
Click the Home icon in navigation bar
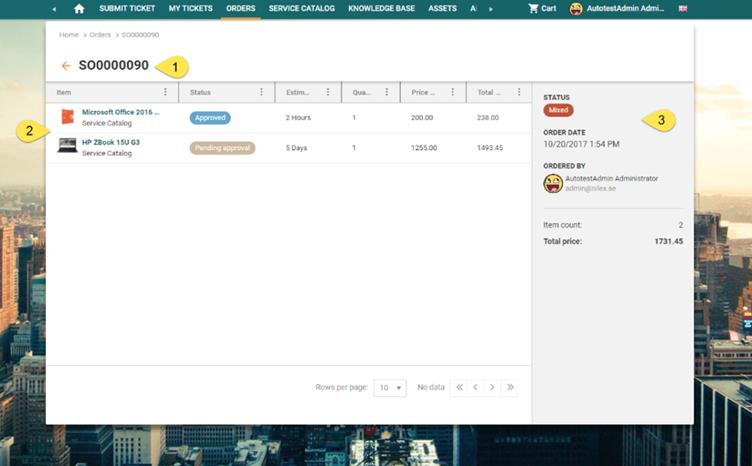[79, 9]
